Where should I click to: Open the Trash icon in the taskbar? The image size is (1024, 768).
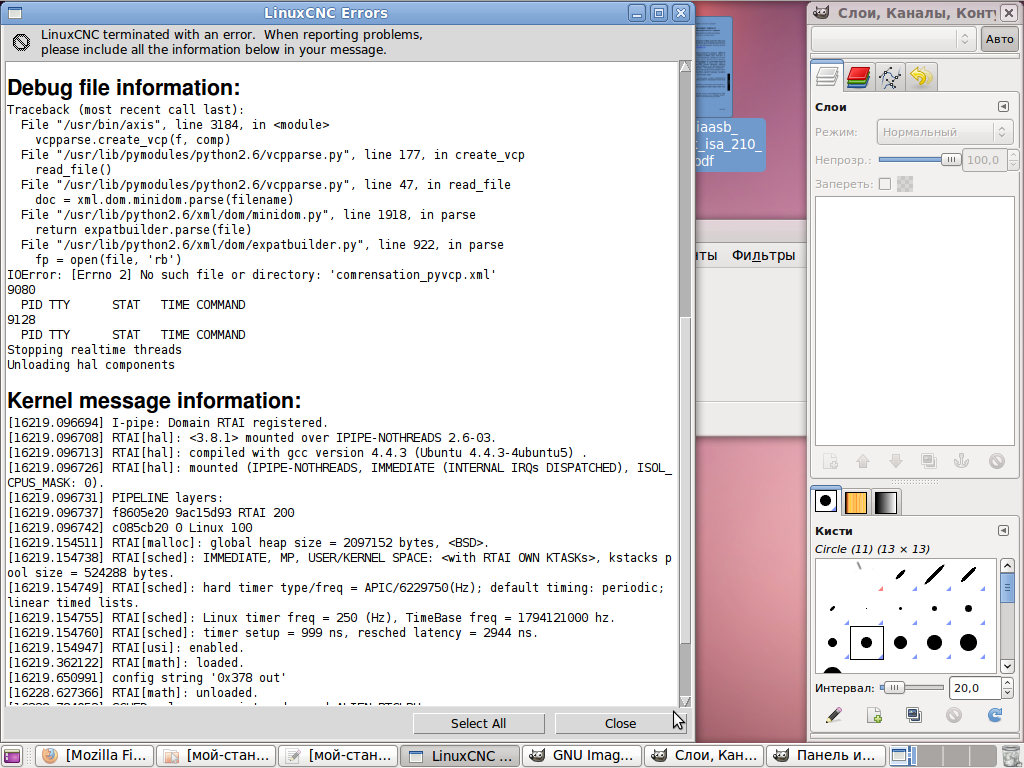point(1010,756)
